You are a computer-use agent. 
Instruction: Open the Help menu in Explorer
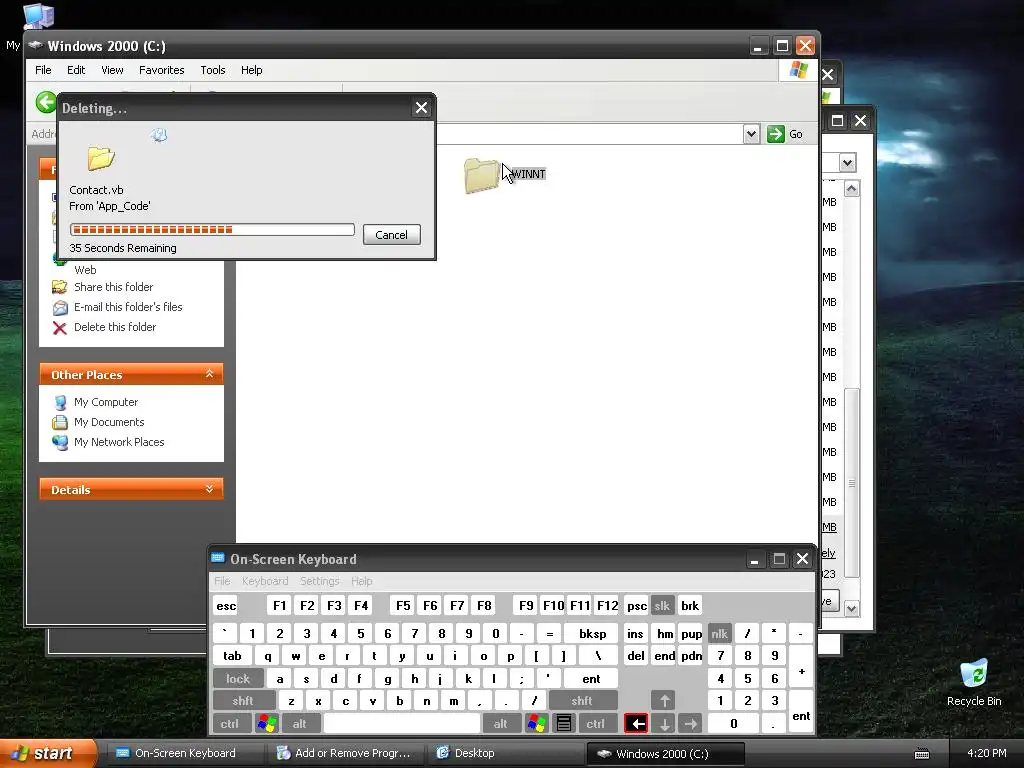[x=251, y=70]
